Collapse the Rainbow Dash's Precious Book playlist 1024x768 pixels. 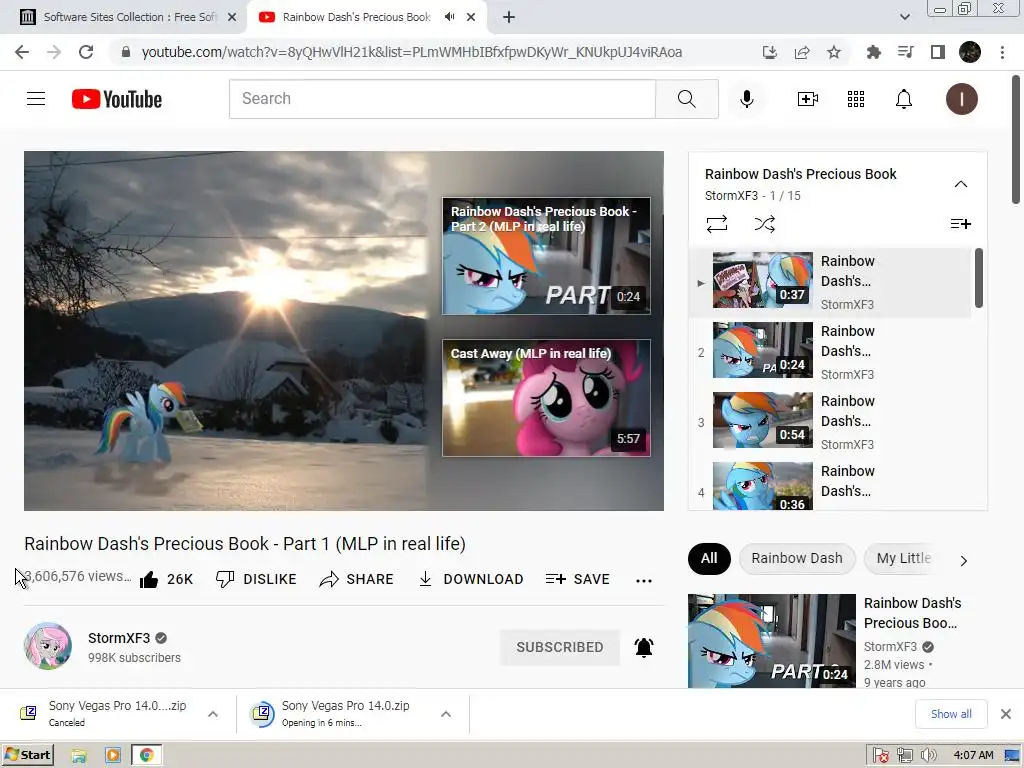click(960, 184)
